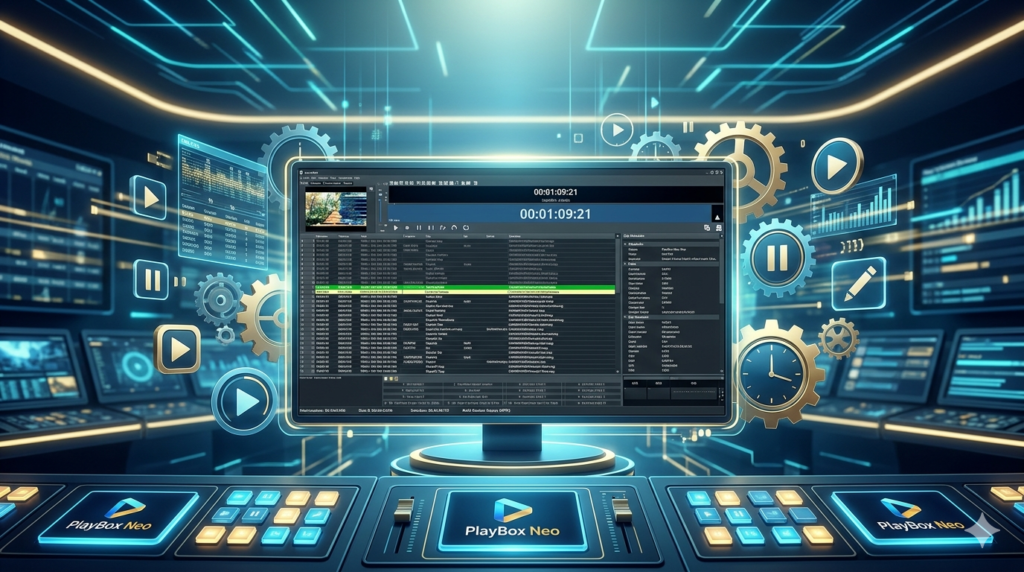Toggle the circular loop icon in transport
The image size is (1024, 572).
466,228
